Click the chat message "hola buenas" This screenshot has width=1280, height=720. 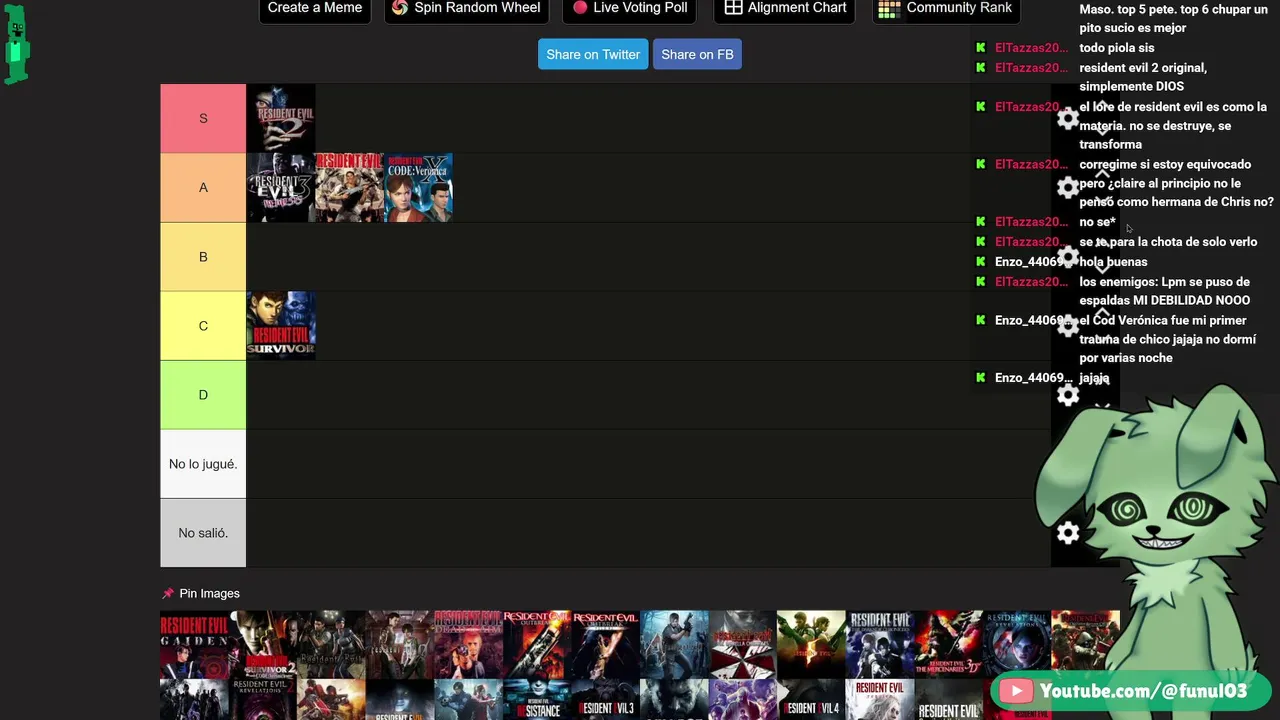point(1113,262)
